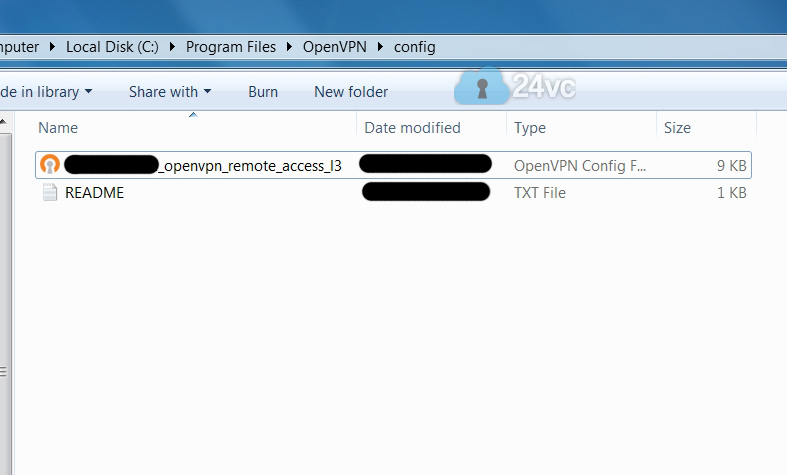The width and height of the screenshot is (787, 475).
Task: Sort files by Date modified column
Action: click(x=412, y=128)
